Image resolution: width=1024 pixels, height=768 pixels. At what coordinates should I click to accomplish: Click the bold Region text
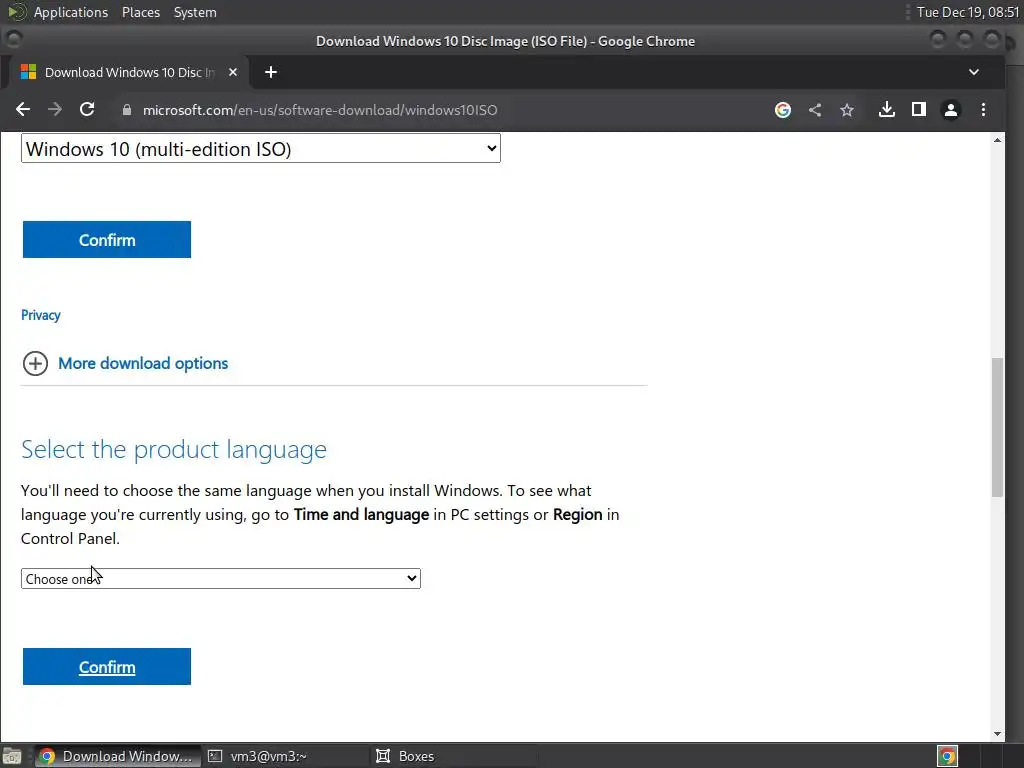[x=577, y=515]
